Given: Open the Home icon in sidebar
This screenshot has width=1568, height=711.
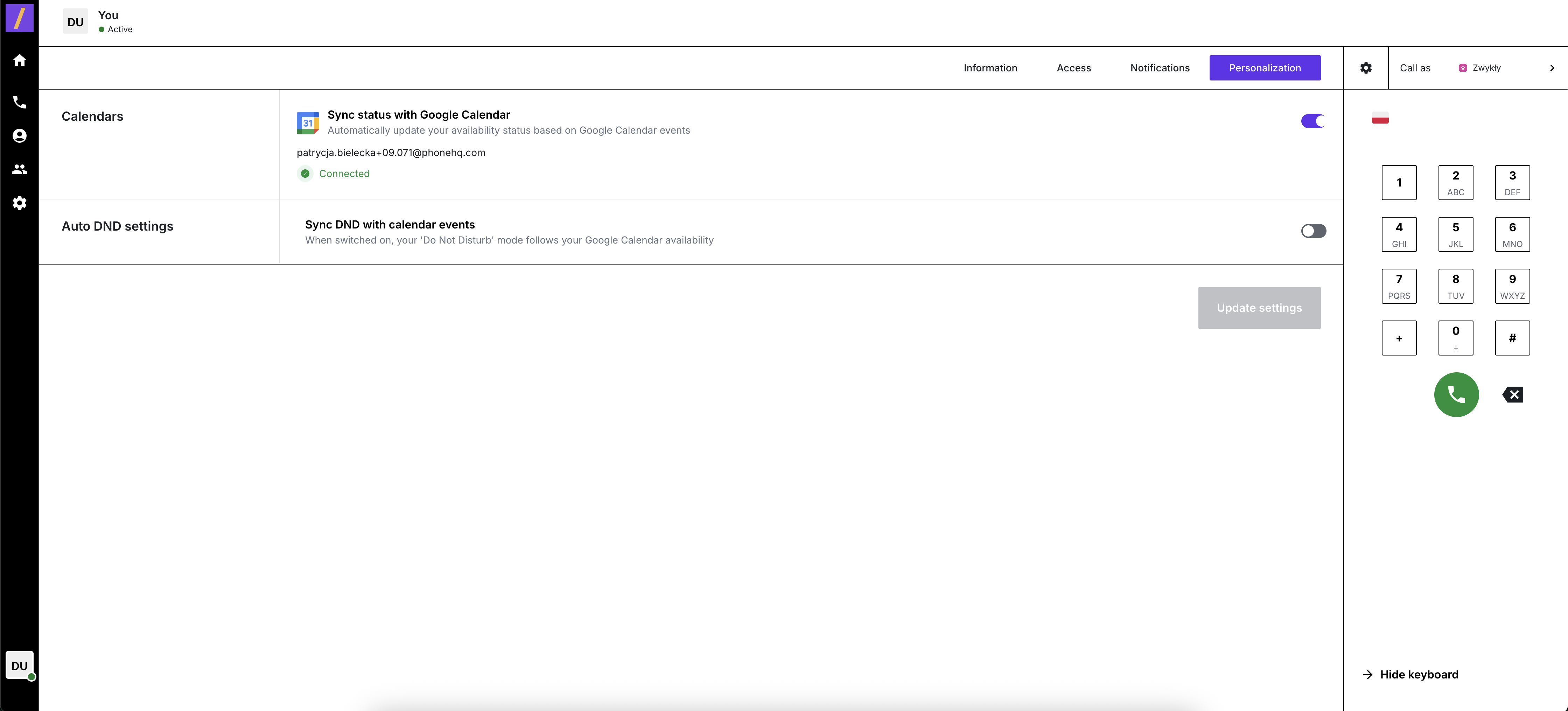Looking at the screenshot, I should (x=20, y=60).
